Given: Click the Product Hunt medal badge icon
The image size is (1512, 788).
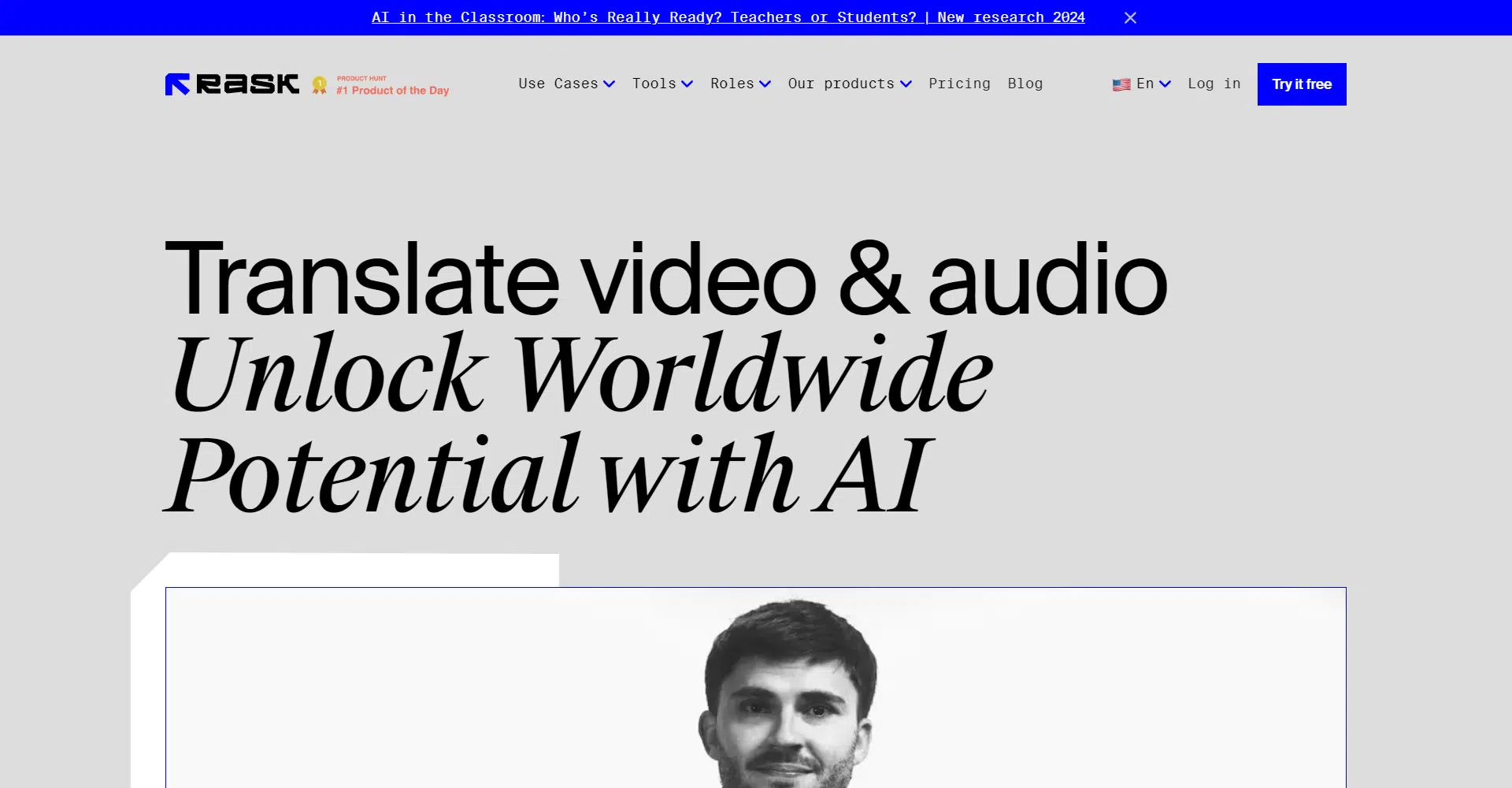Looking at the screenshot, I should click(319, 85).
